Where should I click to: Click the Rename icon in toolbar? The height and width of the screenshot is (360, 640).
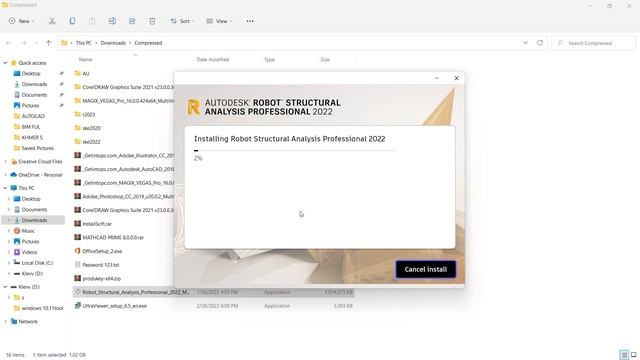point(112,21)
